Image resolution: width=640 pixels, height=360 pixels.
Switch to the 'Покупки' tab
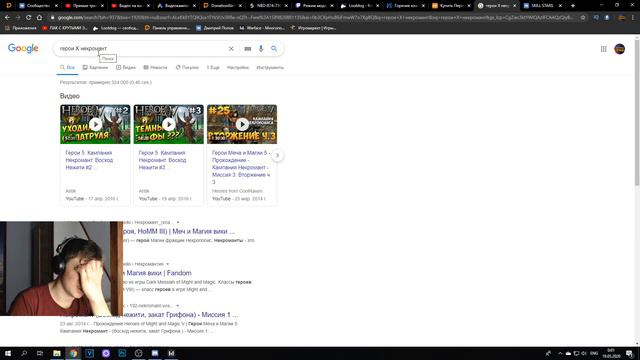tap(187, 67)
